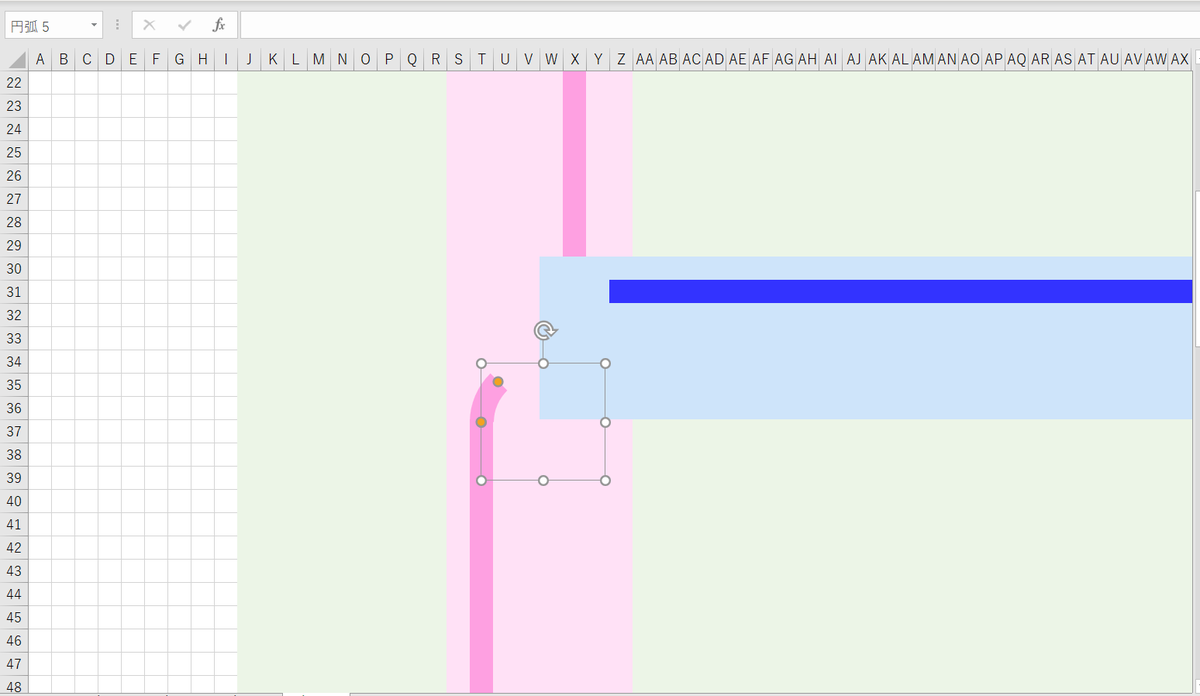The image size is (1200, 696).
Task: Select row 30 header
Action: pos(14,268)
